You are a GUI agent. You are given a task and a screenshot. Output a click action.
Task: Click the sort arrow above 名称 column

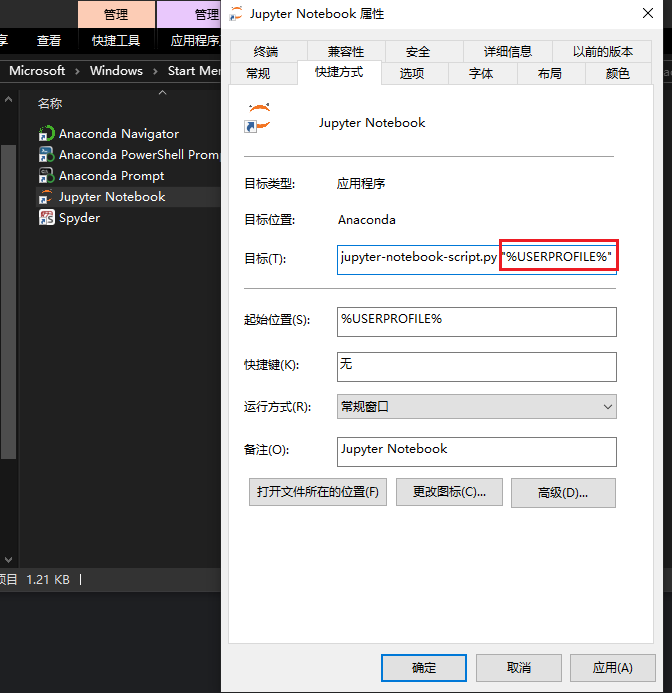click(162, 92)
